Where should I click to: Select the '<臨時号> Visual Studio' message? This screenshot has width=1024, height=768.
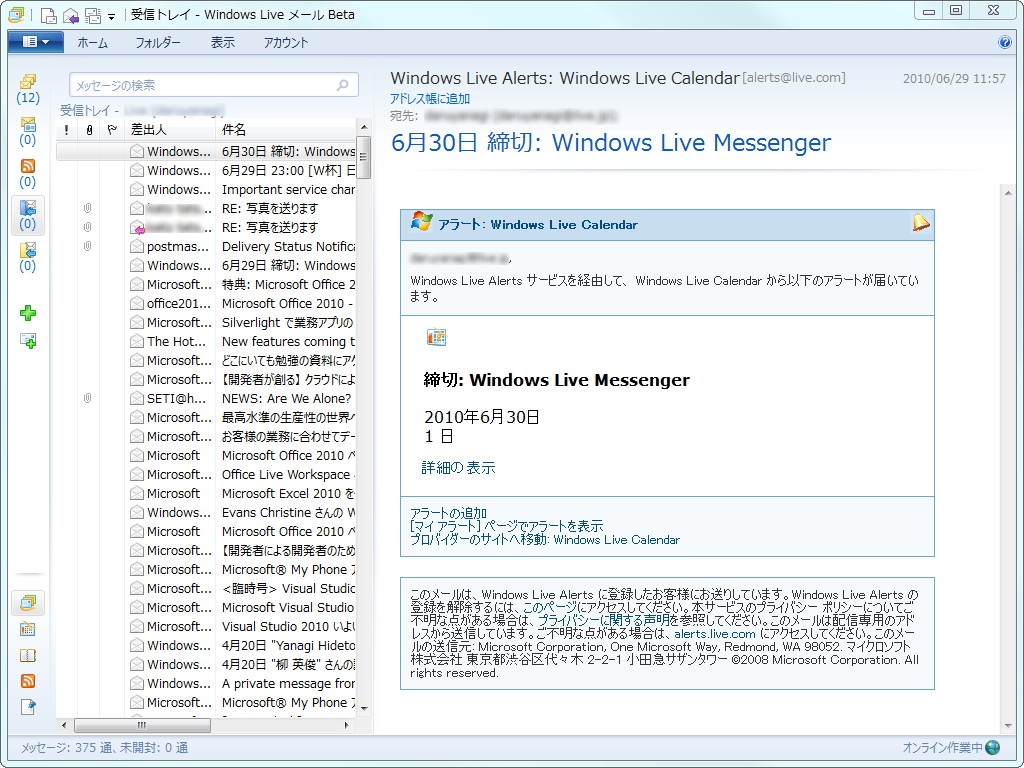click(206, 588)
